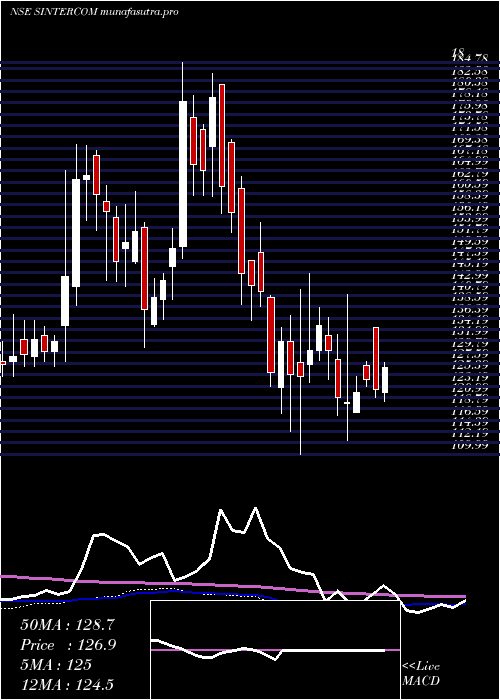The image size is (500, 700).
Task: Select the 5MA : 125 readout
Action: (56, 664)
